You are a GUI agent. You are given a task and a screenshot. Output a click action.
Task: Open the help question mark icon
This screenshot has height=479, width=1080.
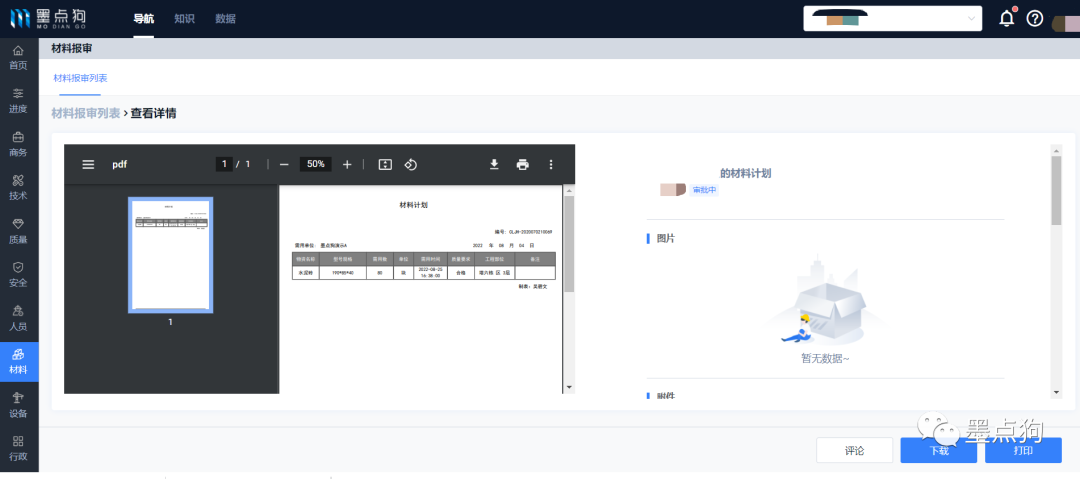point(1035,19)
